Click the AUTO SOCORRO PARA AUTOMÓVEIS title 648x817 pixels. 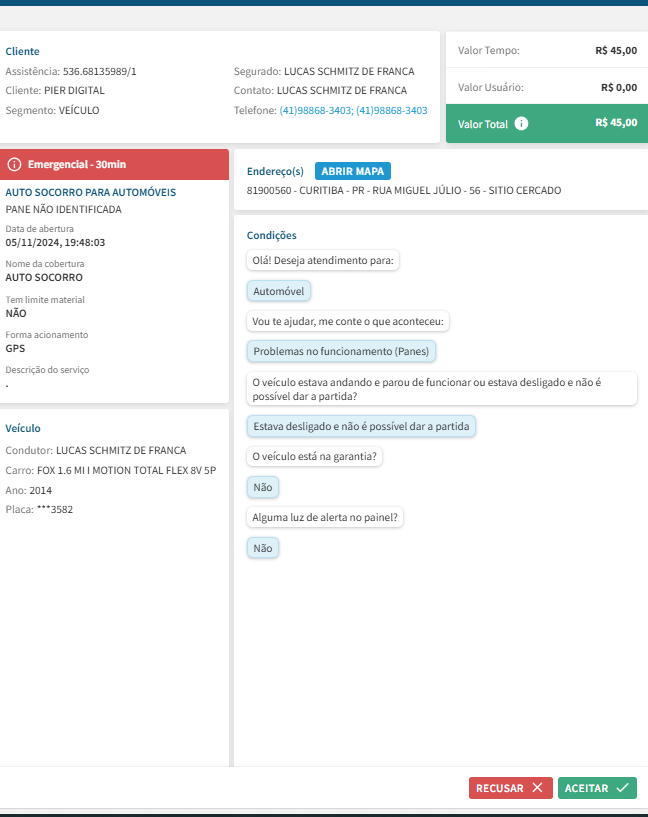tap(91, 192)
